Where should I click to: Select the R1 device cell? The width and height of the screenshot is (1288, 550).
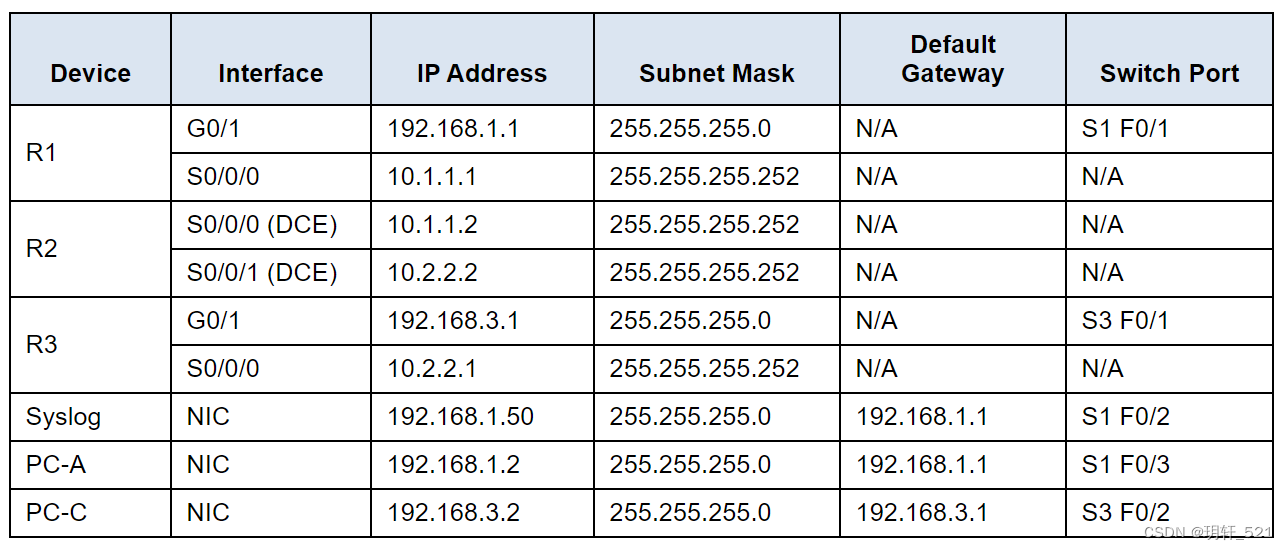point(91,153)
